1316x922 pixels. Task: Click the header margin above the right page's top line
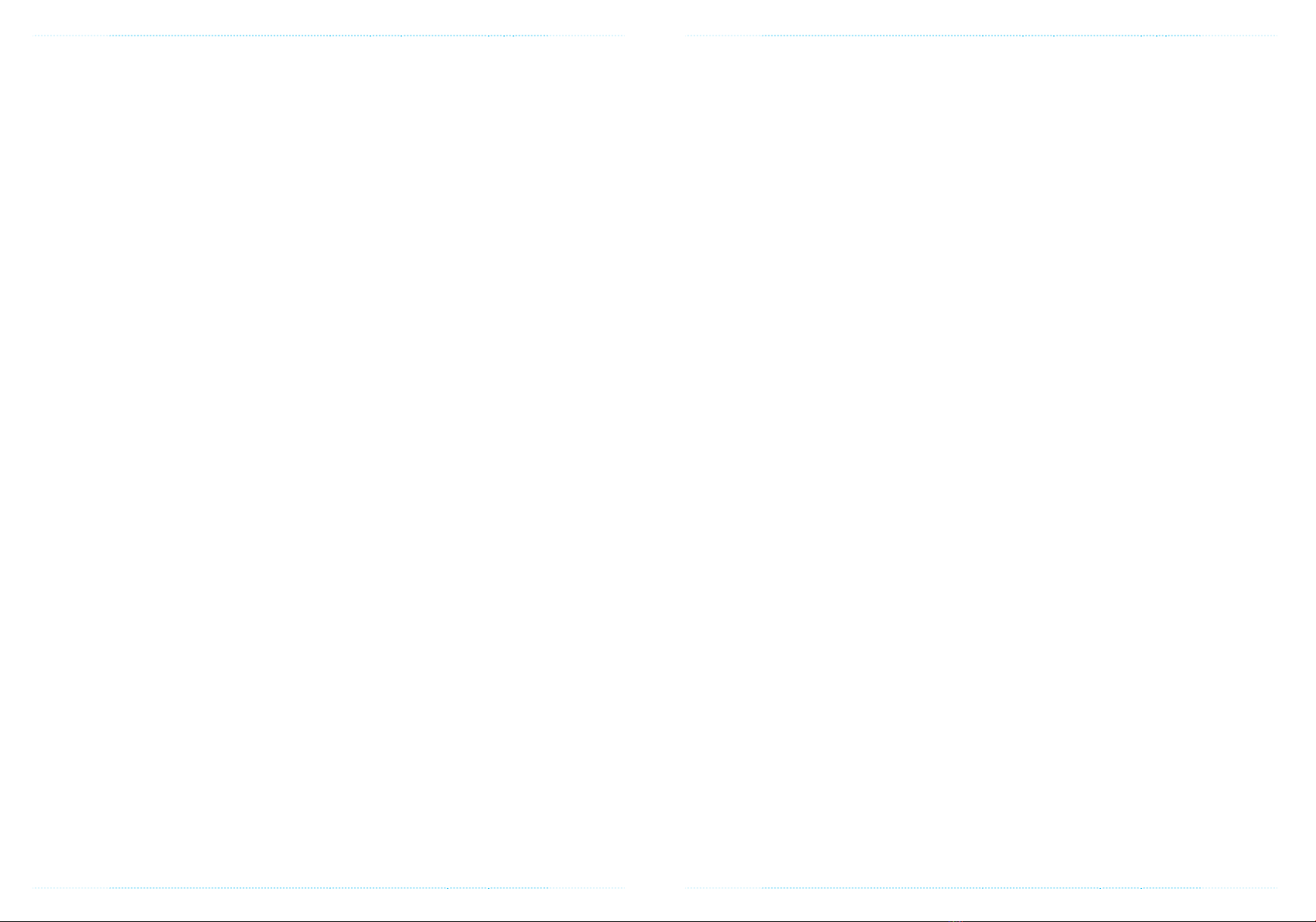[982, 17]
